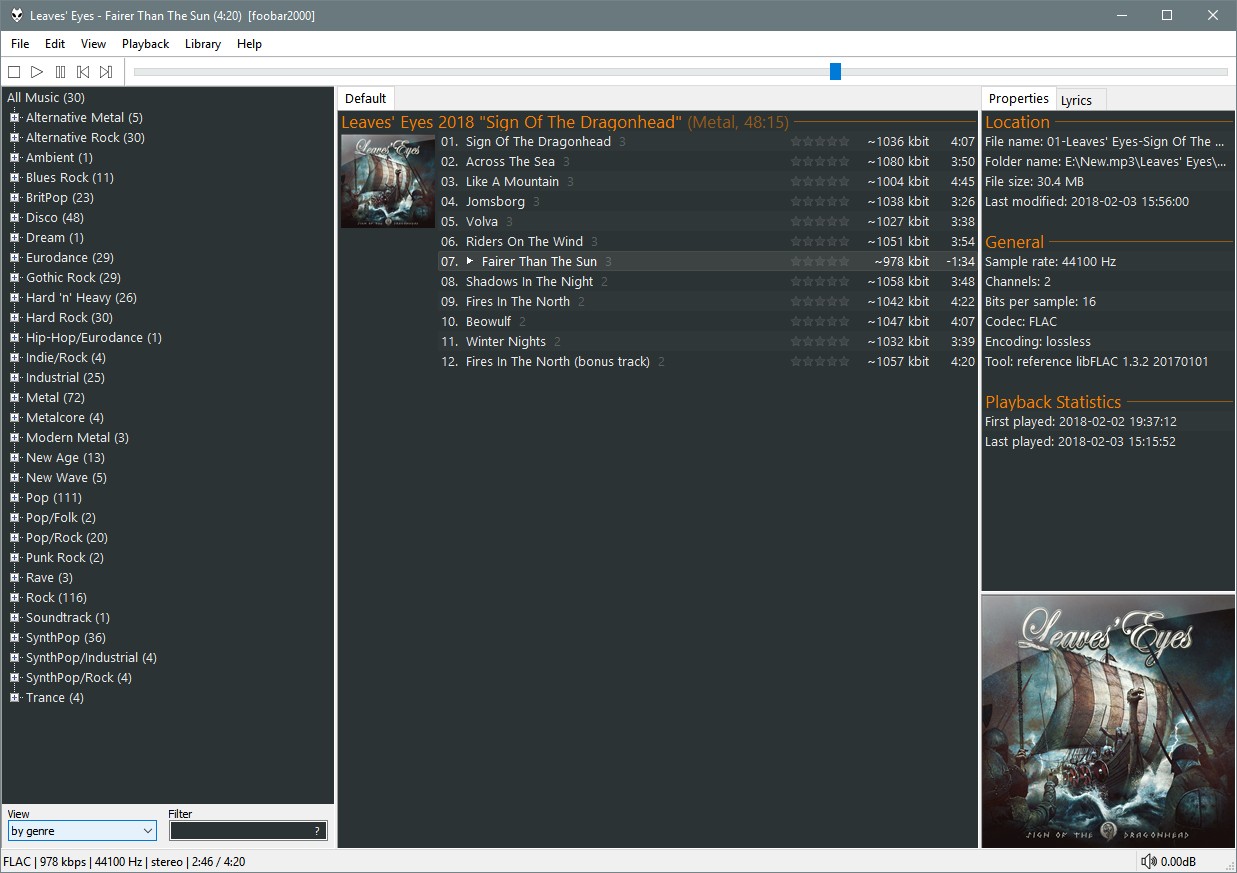This screenshot has height=873, width=1237.
Task: Select Disco (48) genre
Action: (55, 218)
